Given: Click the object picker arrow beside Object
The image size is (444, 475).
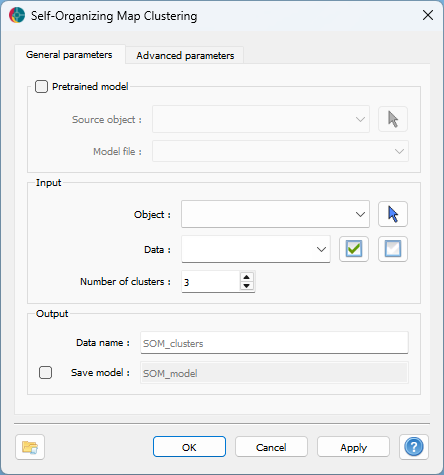Looking at the screenshot, I should point(393,214).
